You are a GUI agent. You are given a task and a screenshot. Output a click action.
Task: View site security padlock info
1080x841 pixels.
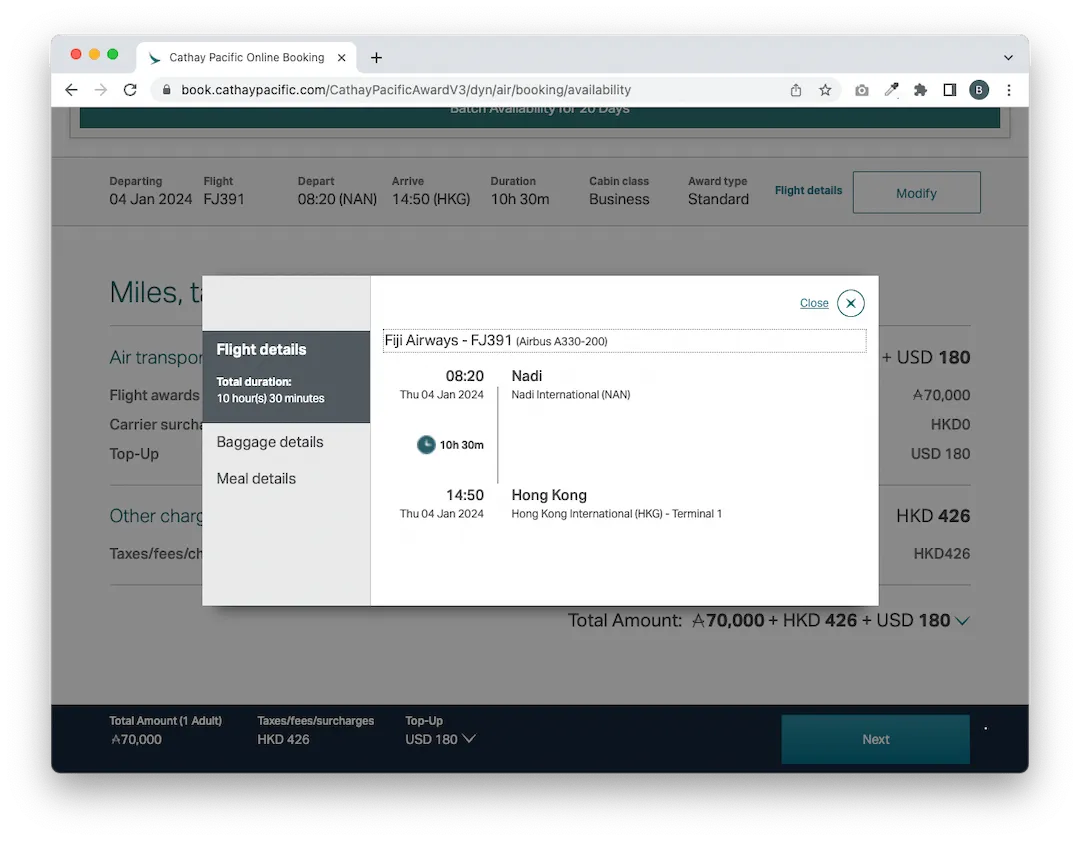166,90
